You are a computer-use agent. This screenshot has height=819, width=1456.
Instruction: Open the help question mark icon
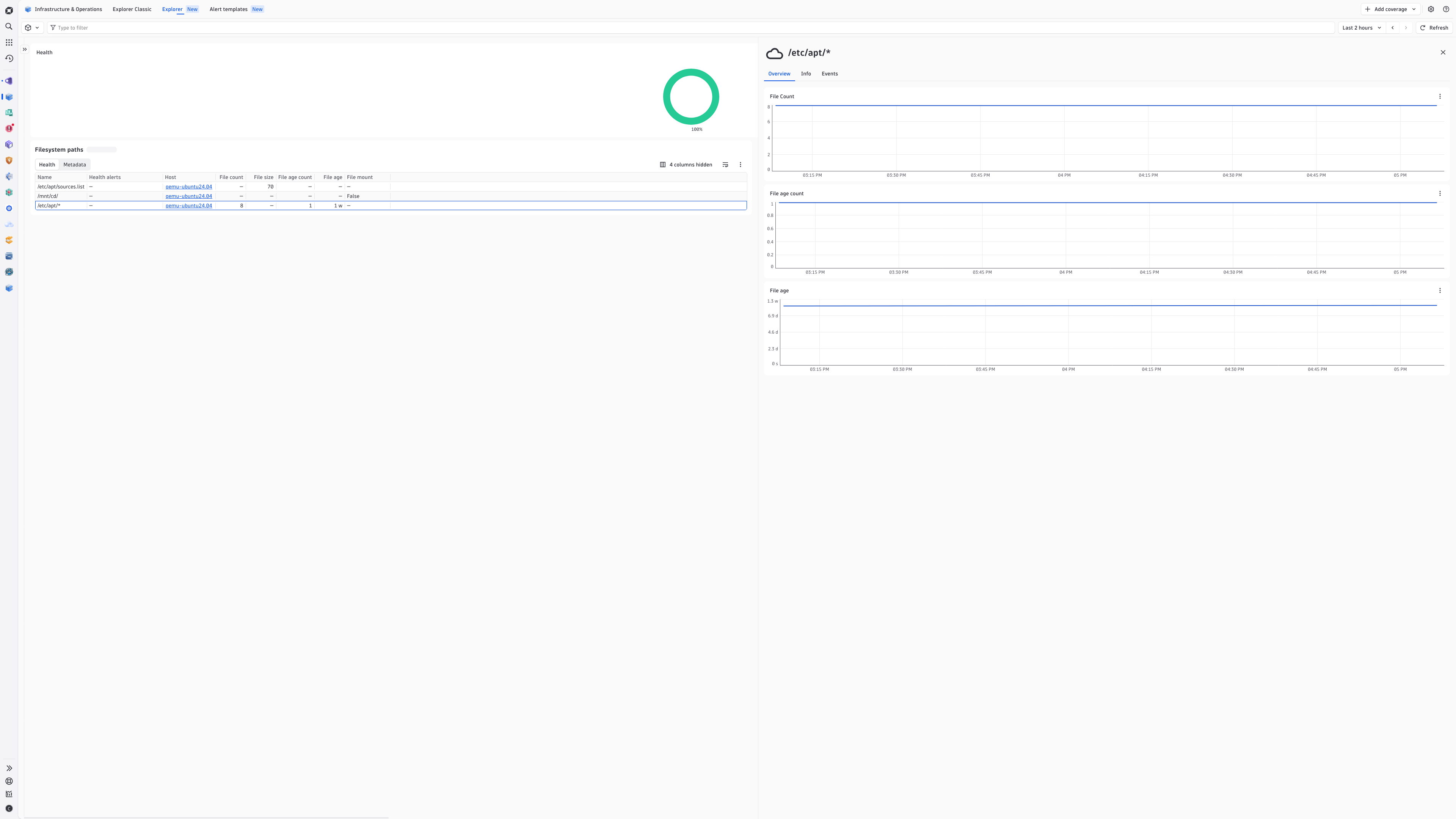click(1447, 9)
